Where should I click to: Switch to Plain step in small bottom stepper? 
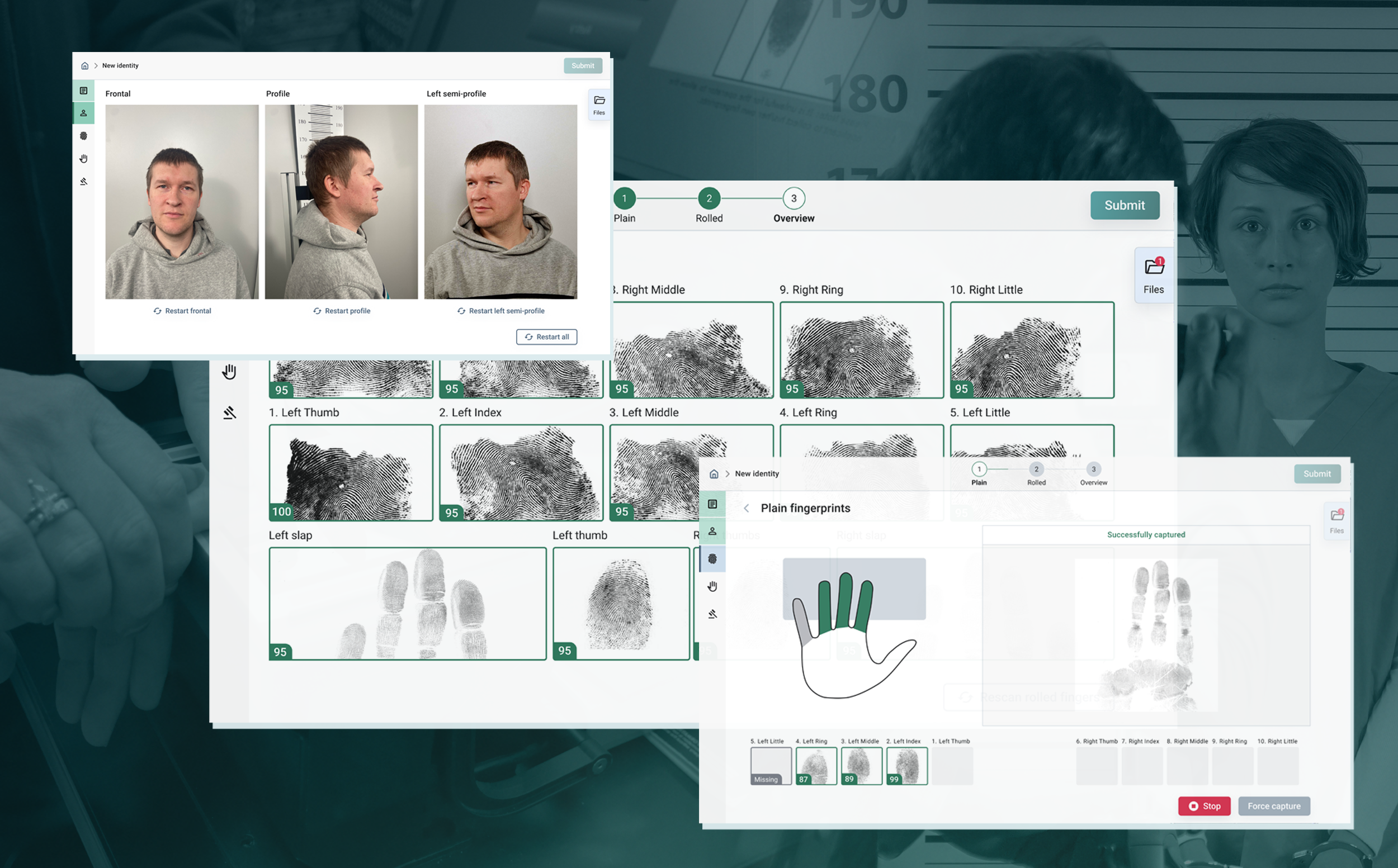[x=979, y=469]
